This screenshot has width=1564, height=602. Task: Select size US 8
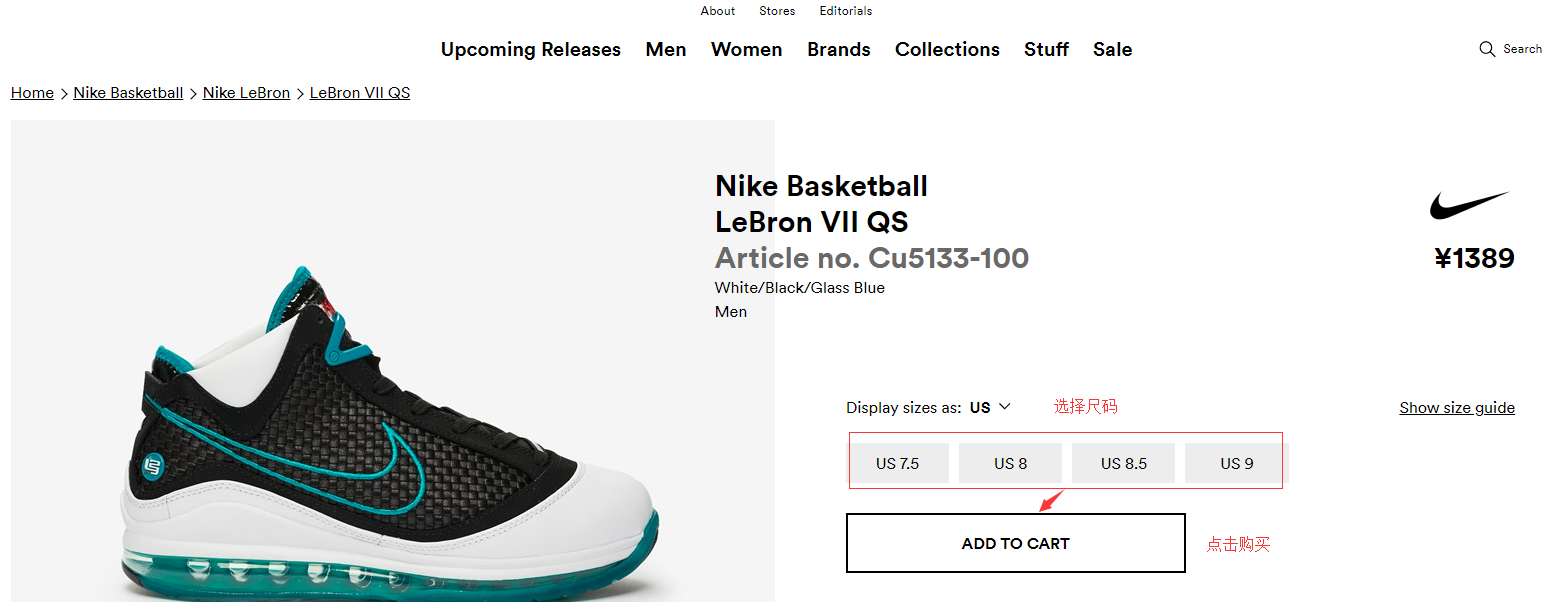pyautogui.click(x=1010, y=463)
